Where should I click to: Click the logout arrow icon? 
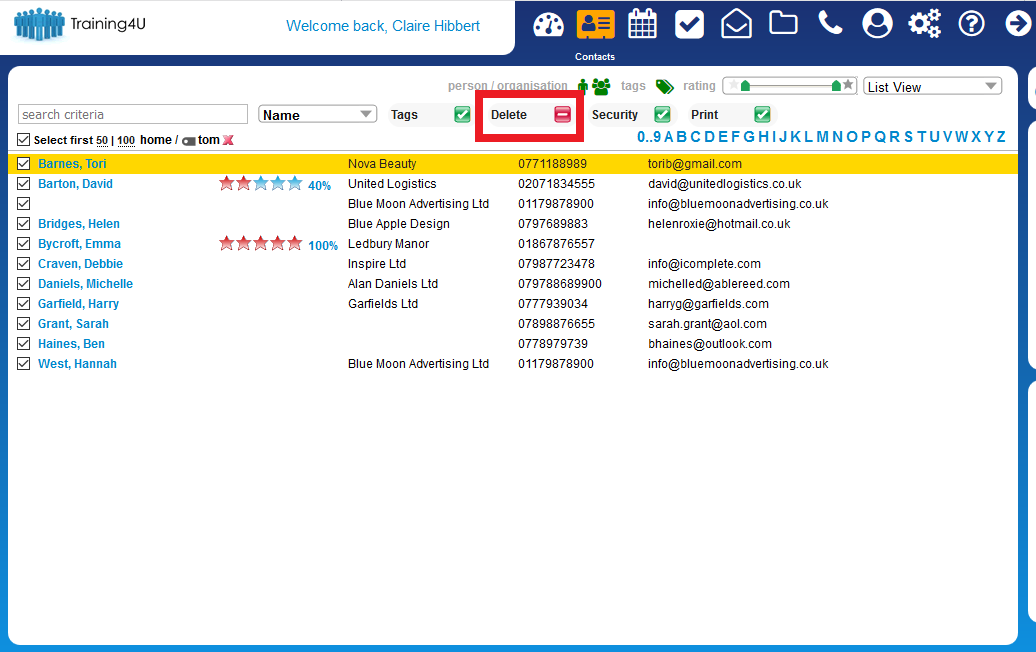click(x=1018, y=24)
